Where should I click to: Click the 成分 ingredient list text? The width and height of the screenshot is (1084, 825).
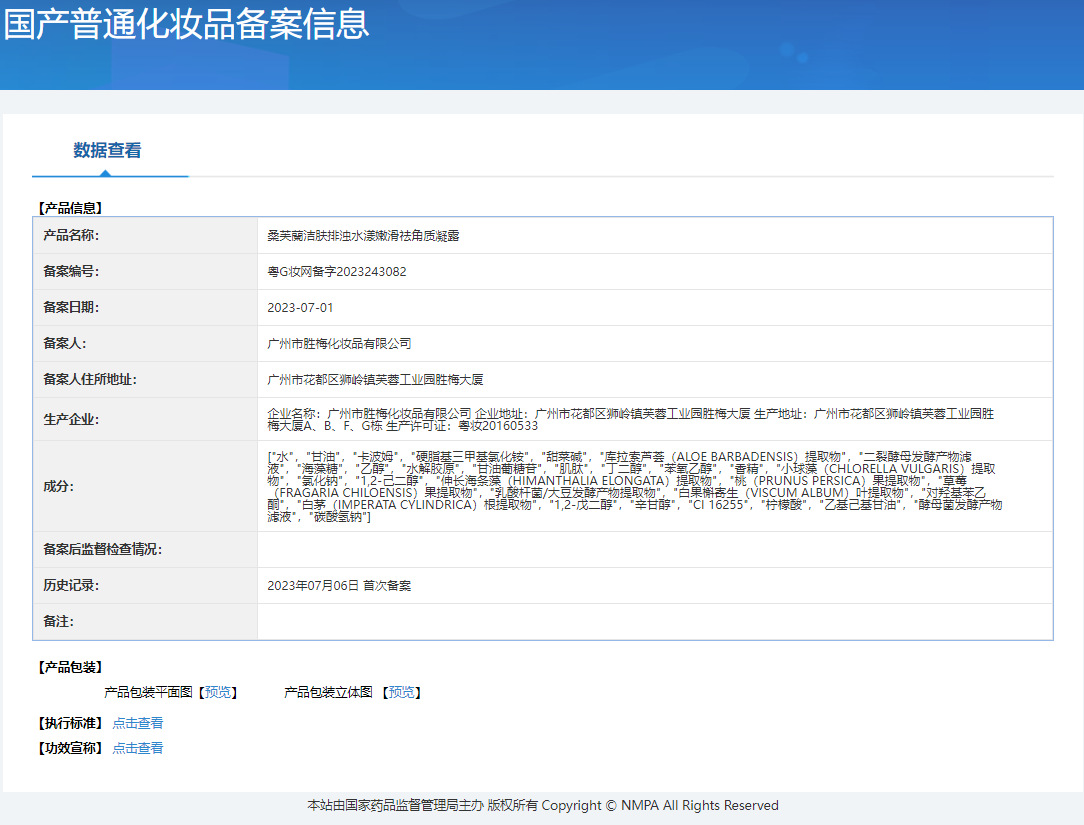click(635, 486)
